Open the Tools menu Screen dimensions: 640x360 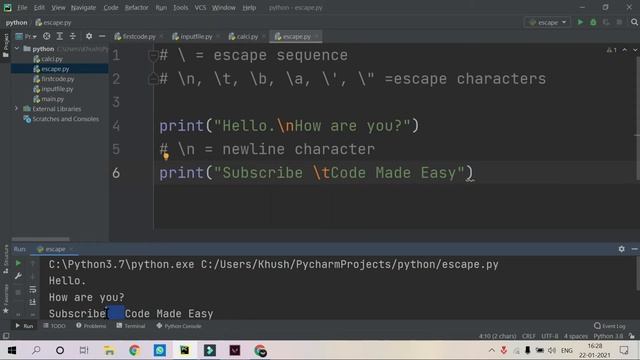pos(180,7)
